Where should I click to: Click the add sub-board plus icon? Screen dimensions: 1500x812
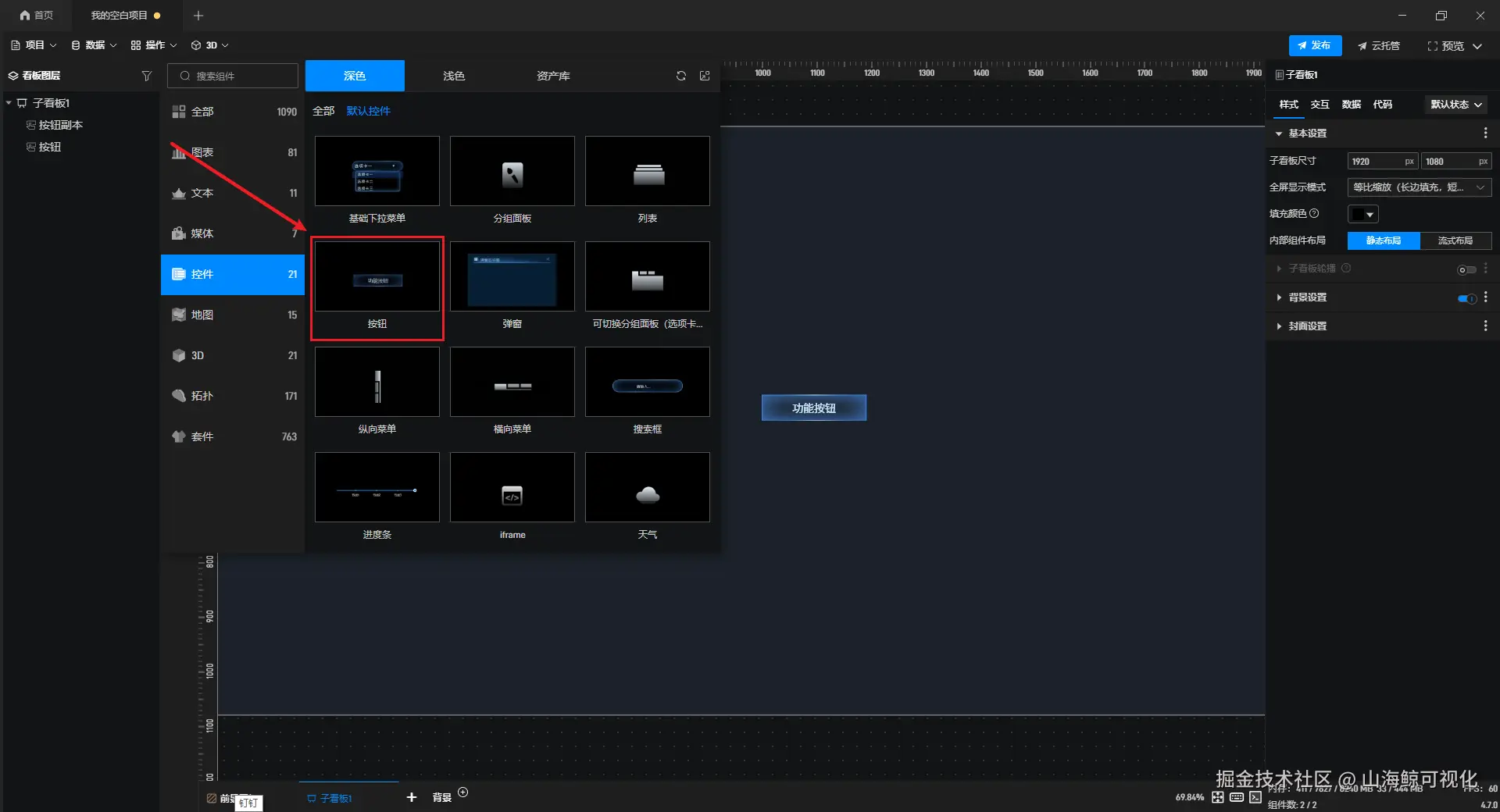(412, 797)
